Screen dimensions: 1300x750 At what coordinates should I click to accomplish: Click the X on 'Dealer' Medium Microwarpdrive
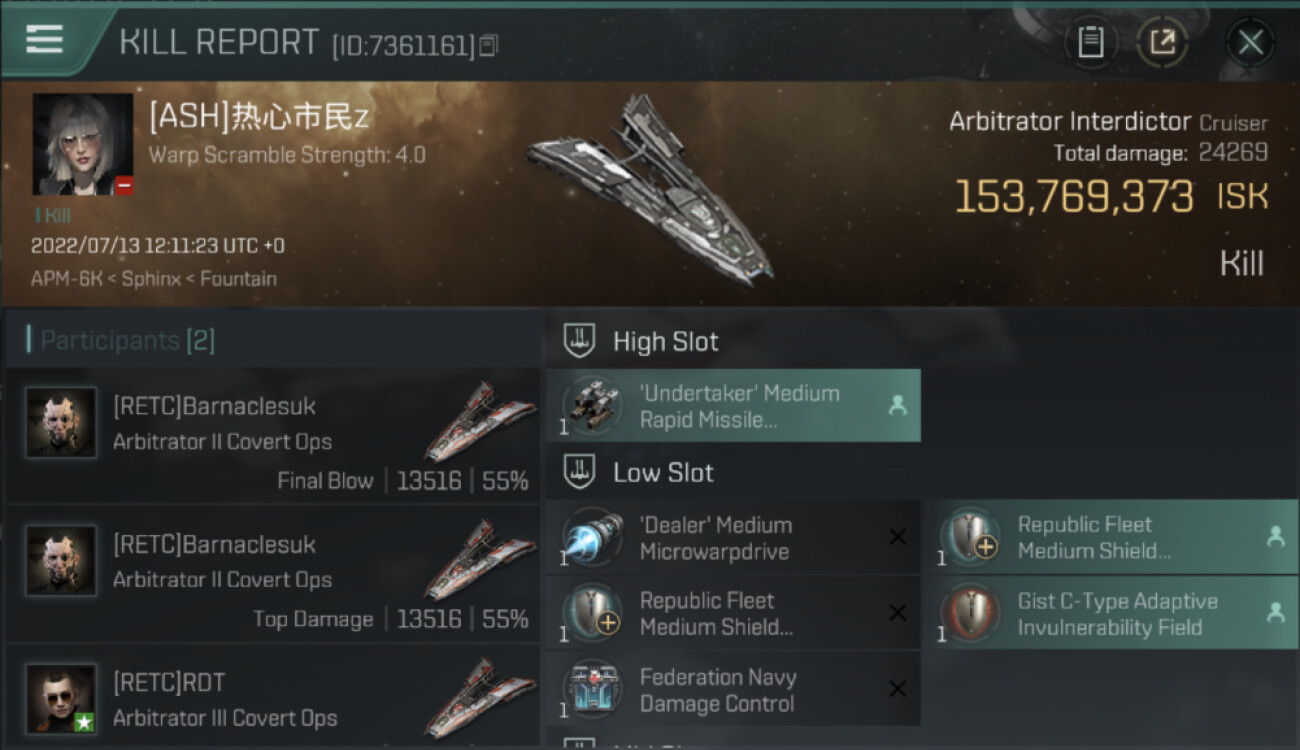coord(897,538)
